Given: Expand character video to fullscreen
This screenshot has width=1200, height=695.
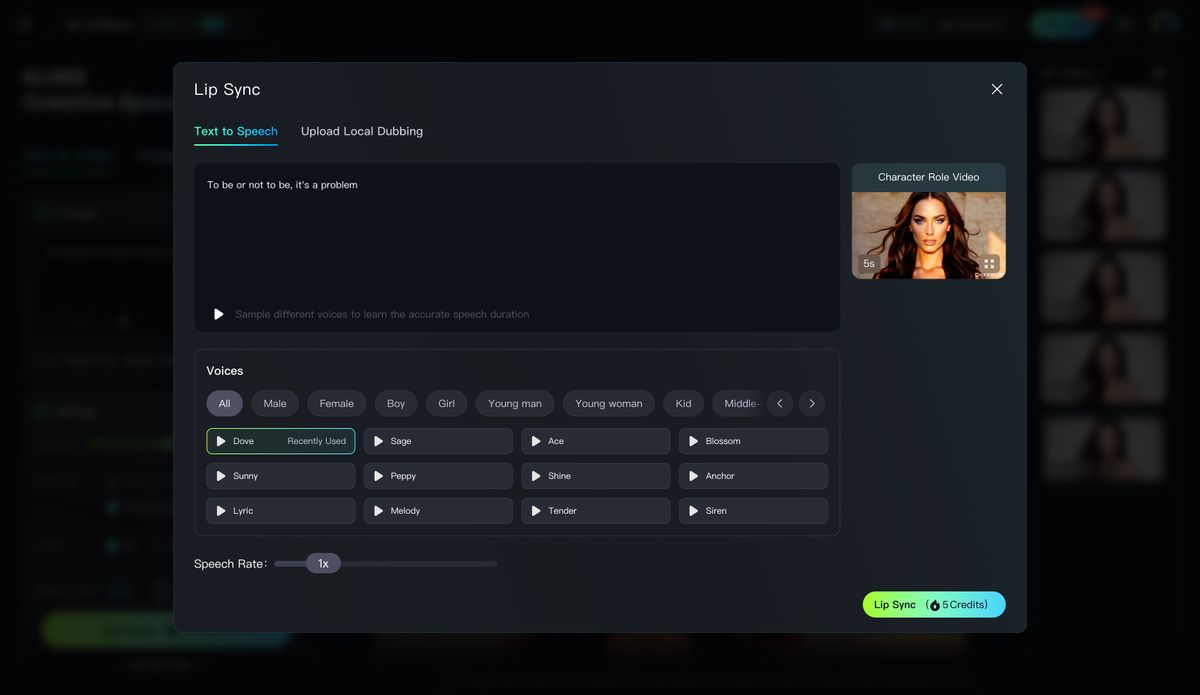Looking at the screenshot, I should coord(989,264).
